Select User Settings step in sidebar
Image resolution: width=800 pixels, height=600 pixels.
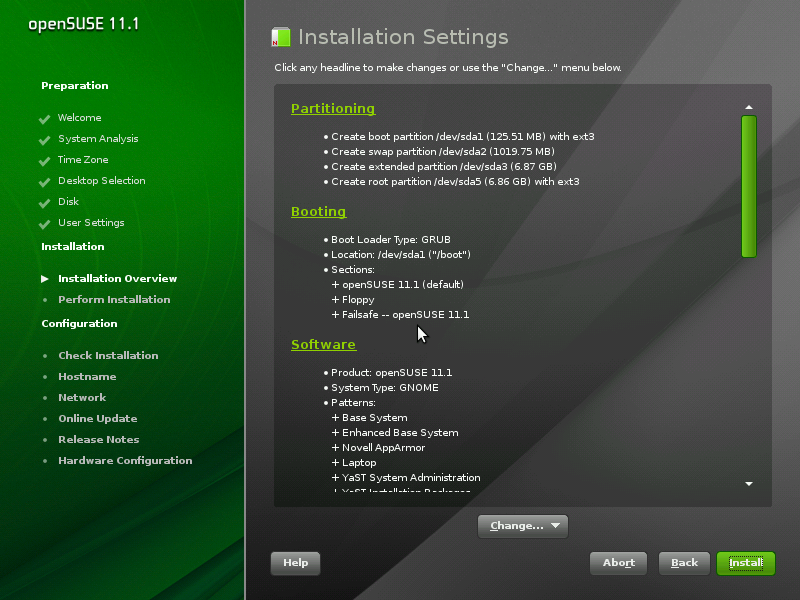click(91, 223)
